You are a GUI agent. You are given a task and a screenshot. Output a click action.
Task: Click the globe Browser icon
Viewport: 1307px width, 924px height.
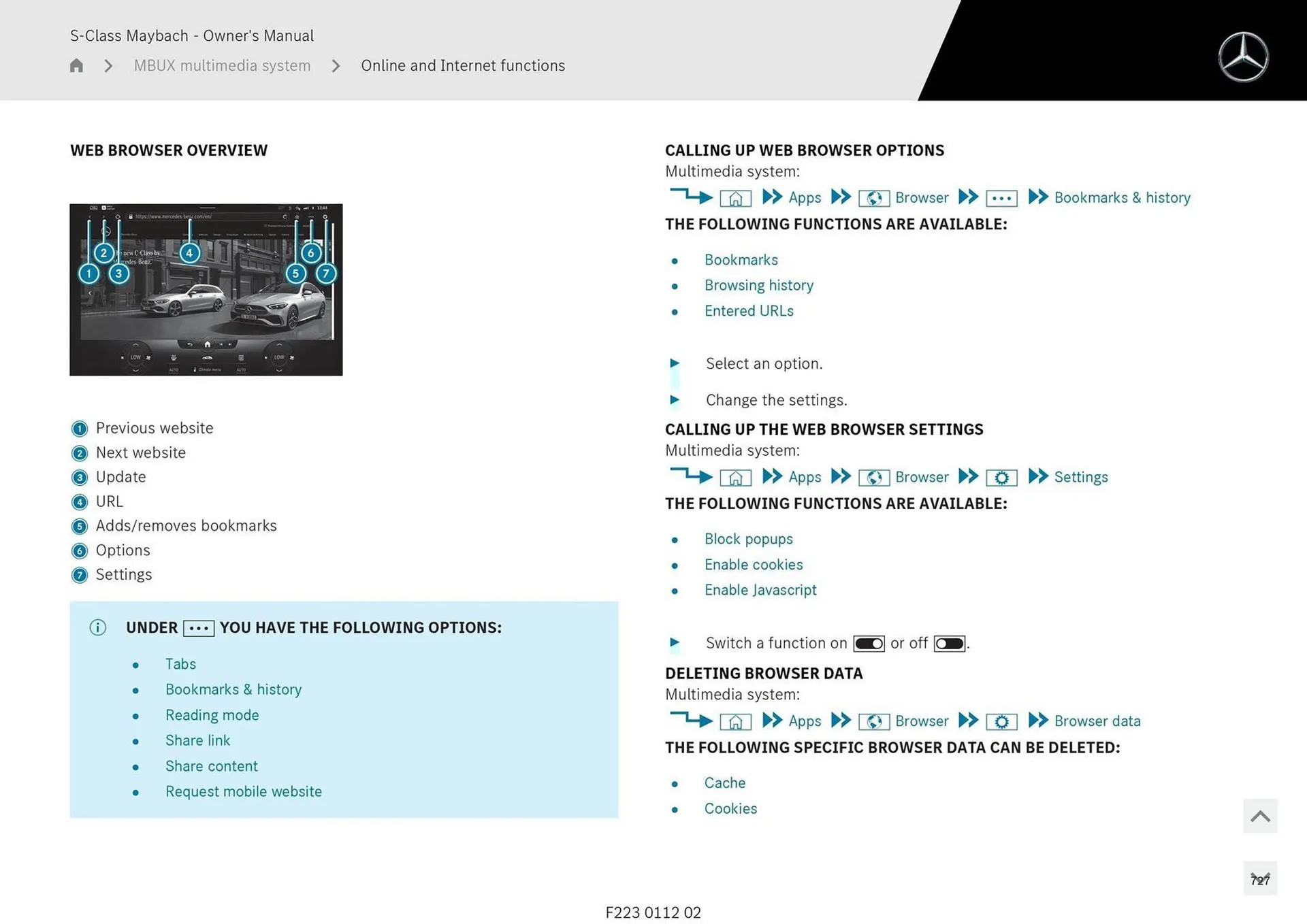pos(875,197)
